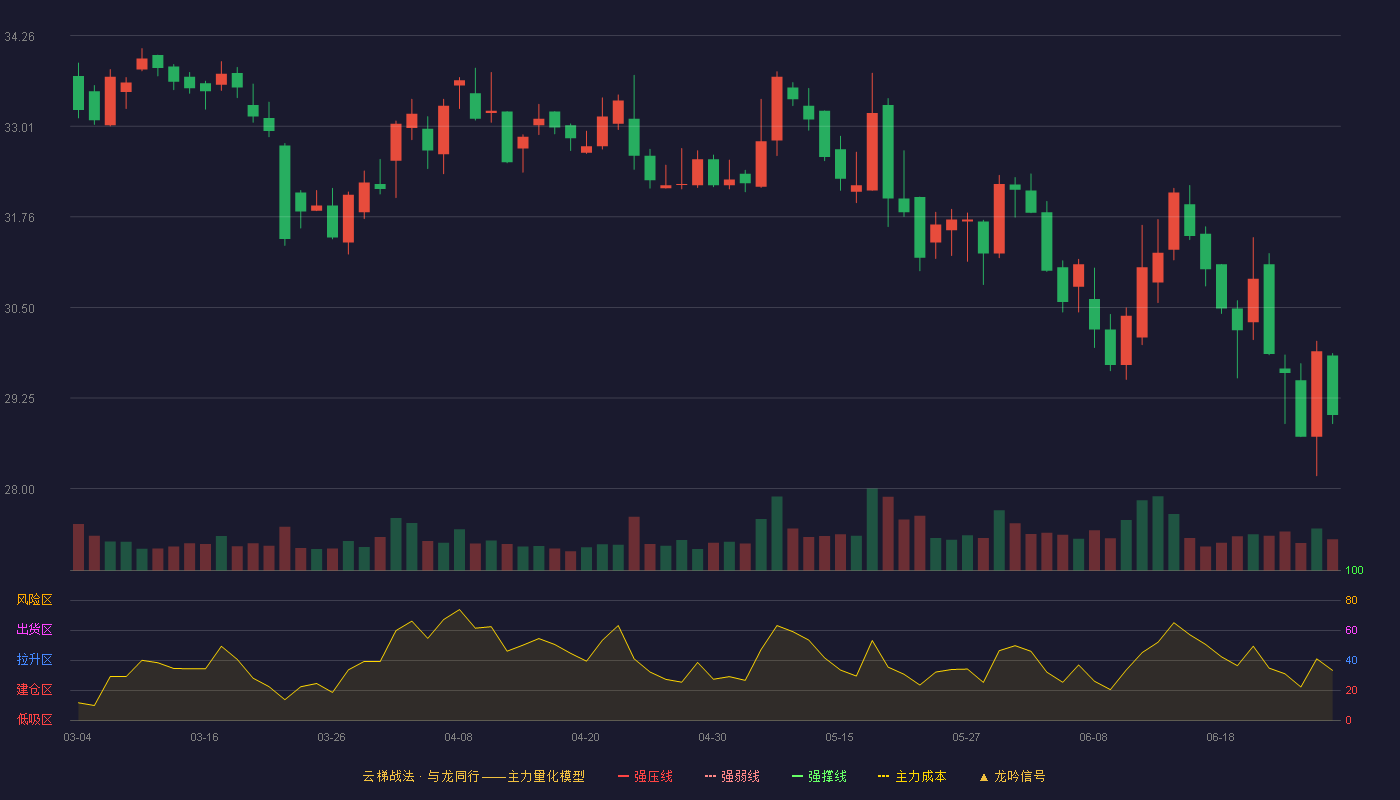Click the 28.00 price axis label

click(x=19, y=490)
